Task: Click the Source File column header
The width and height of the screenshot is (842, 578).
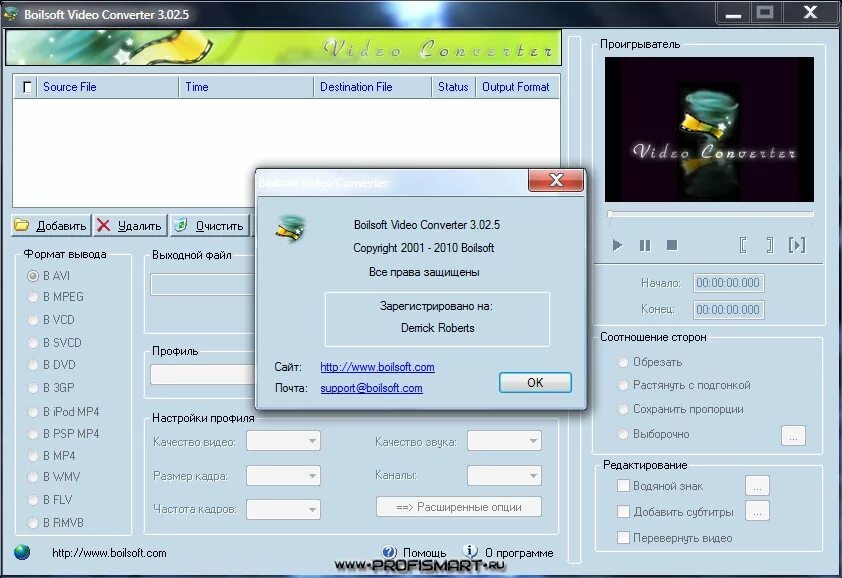Action: [107, 87]
